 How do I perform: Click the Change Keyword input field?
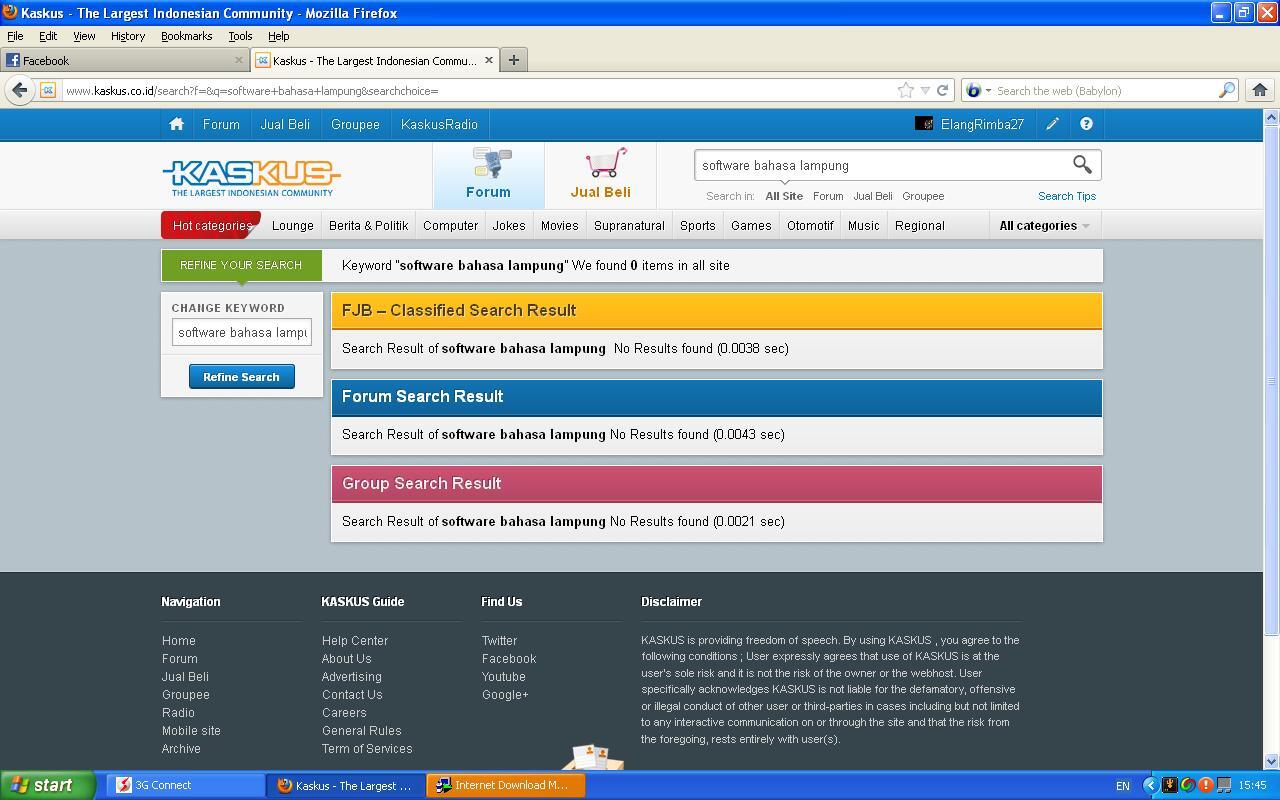(x=242, y=332)
